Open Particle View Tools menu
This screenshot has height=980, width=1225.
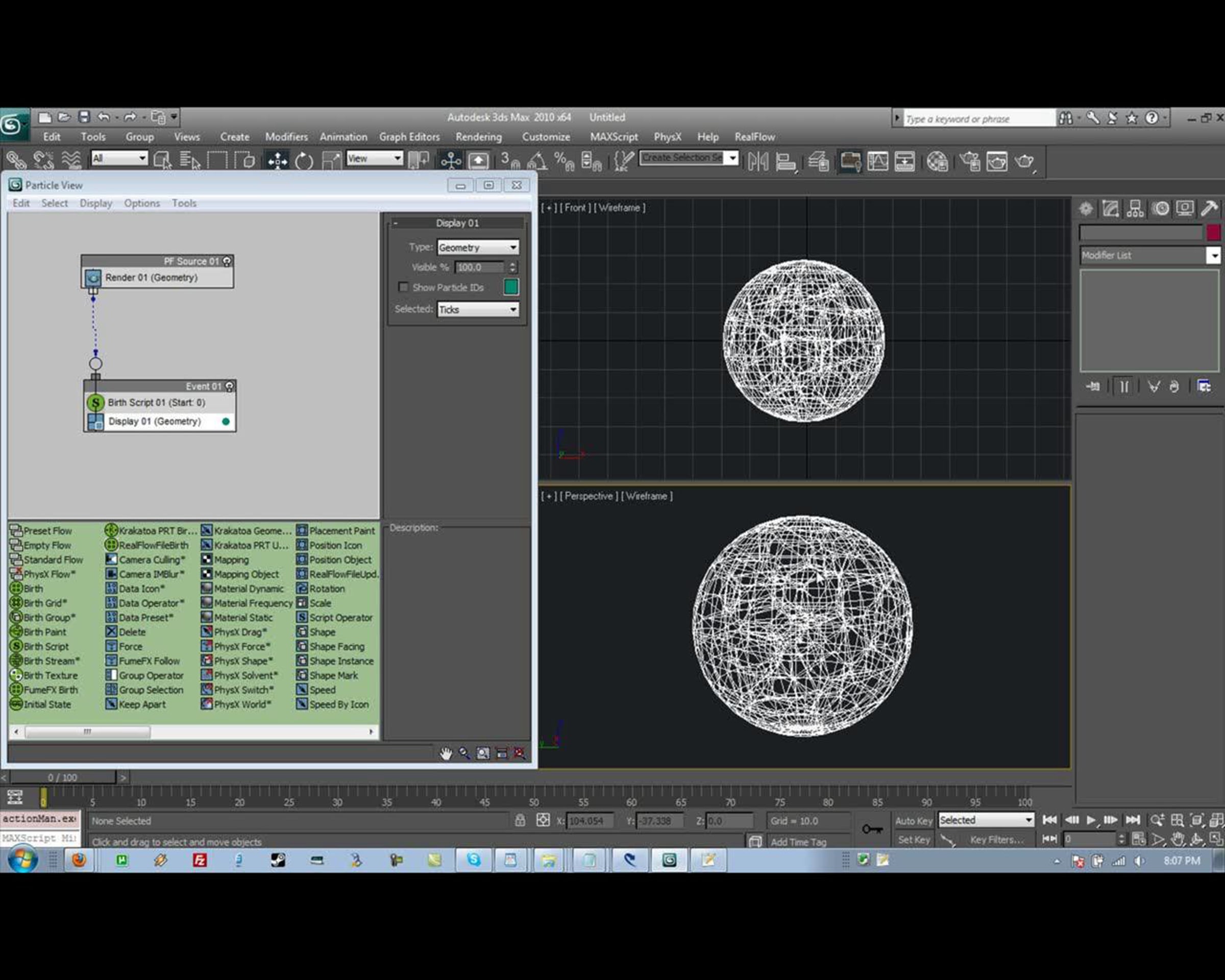184,203
